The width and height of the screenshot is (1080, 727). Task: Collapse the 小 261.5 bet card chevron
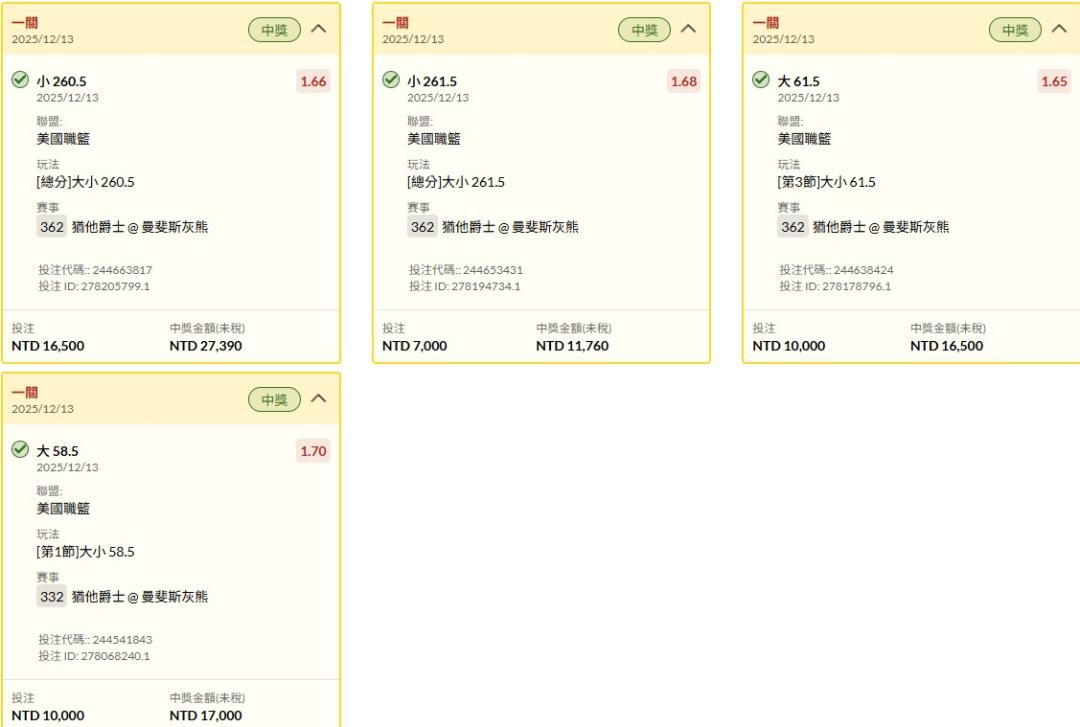(689, 29)
